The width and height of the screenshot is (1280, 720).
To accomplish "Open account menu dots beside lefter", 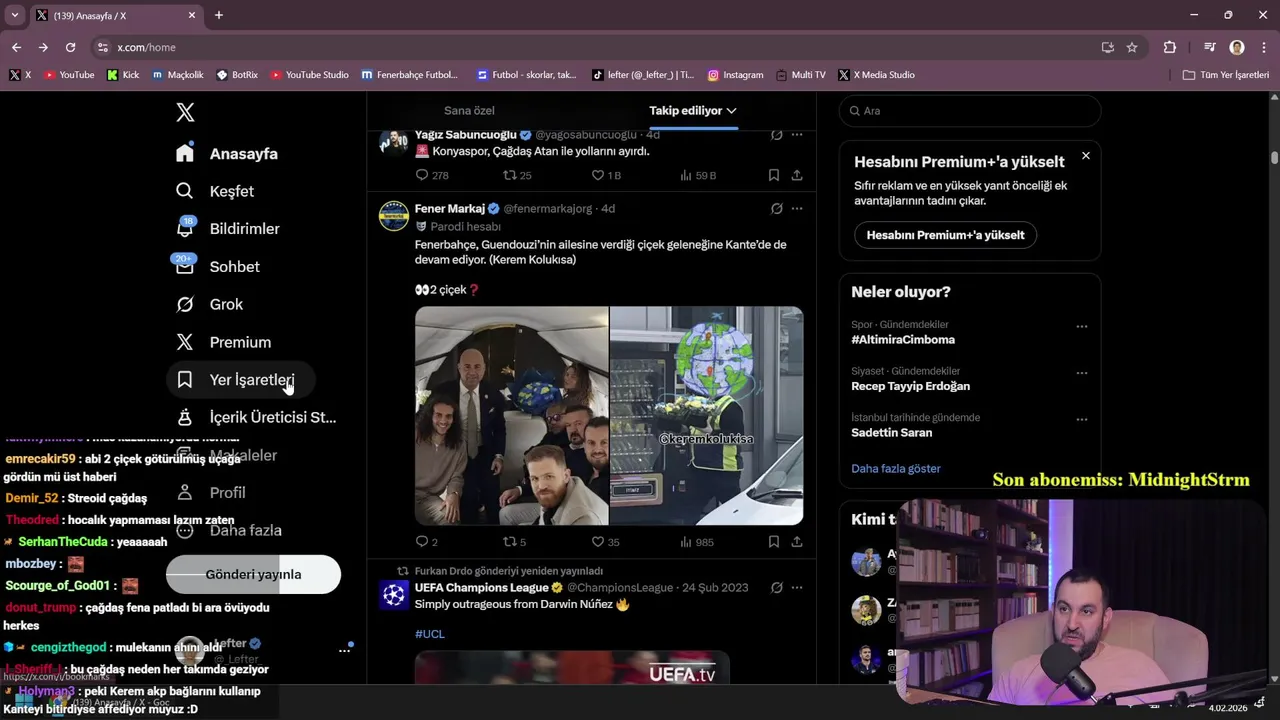I will [x=344, y=650].
